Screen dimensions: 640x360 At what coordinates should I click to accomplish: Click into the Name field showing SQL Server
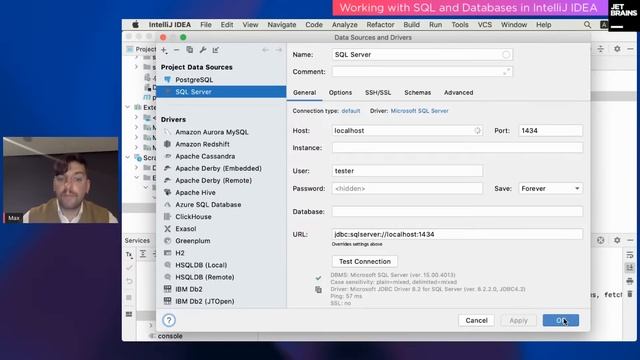[x=422, y=55]
